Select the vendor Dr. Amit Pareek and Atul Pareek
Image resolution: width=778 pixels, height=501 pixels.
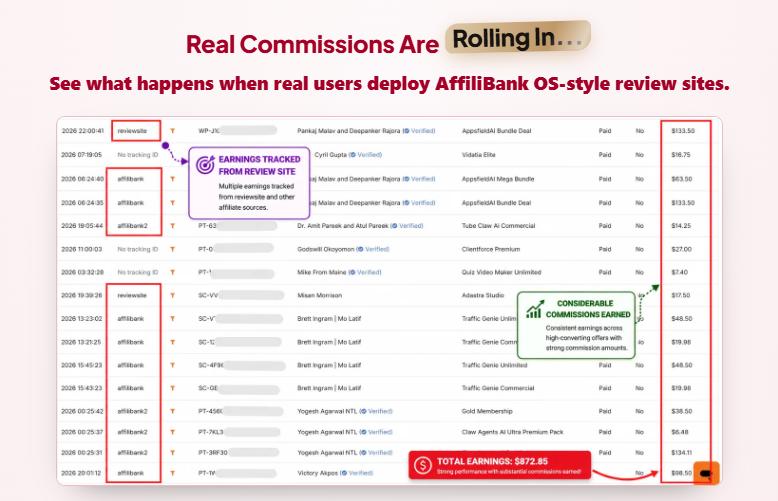coord(343,226)
